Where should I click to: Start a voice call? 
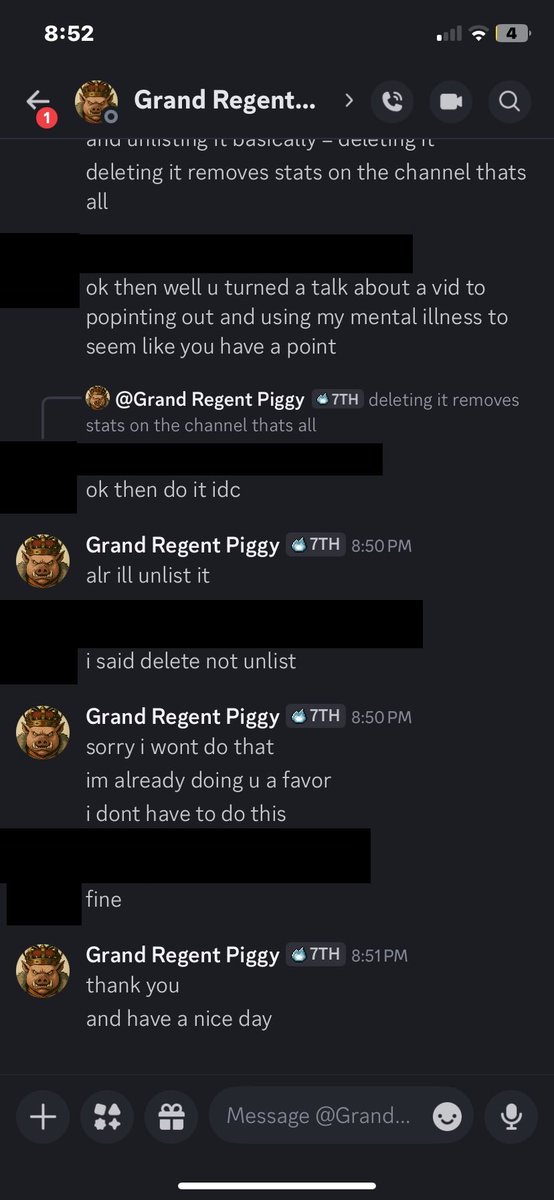(392, 101)
